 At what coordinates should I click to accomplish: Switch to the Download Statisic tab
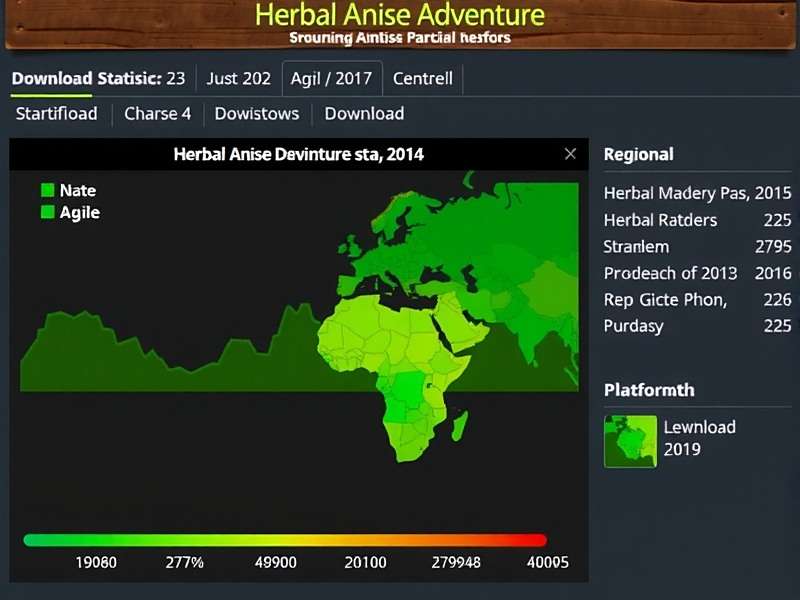[98, 78]
